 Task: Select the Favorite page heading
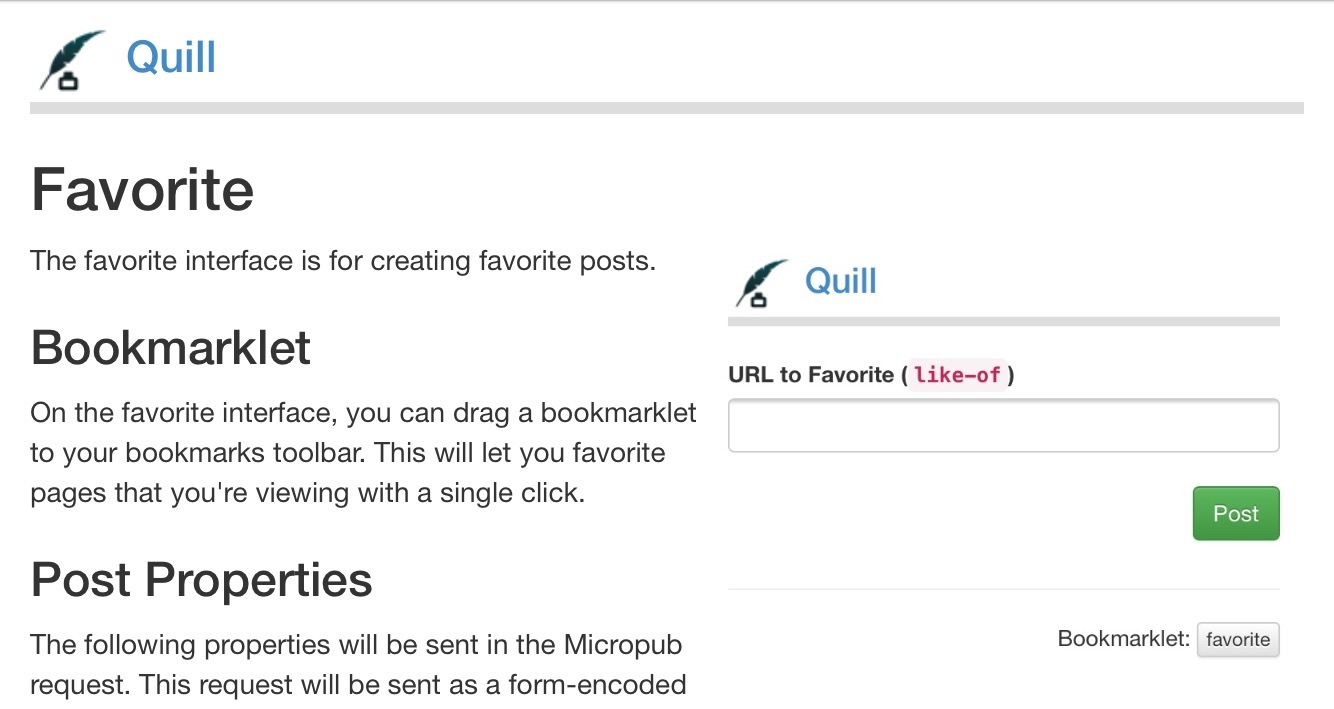(x=142, y=189)
